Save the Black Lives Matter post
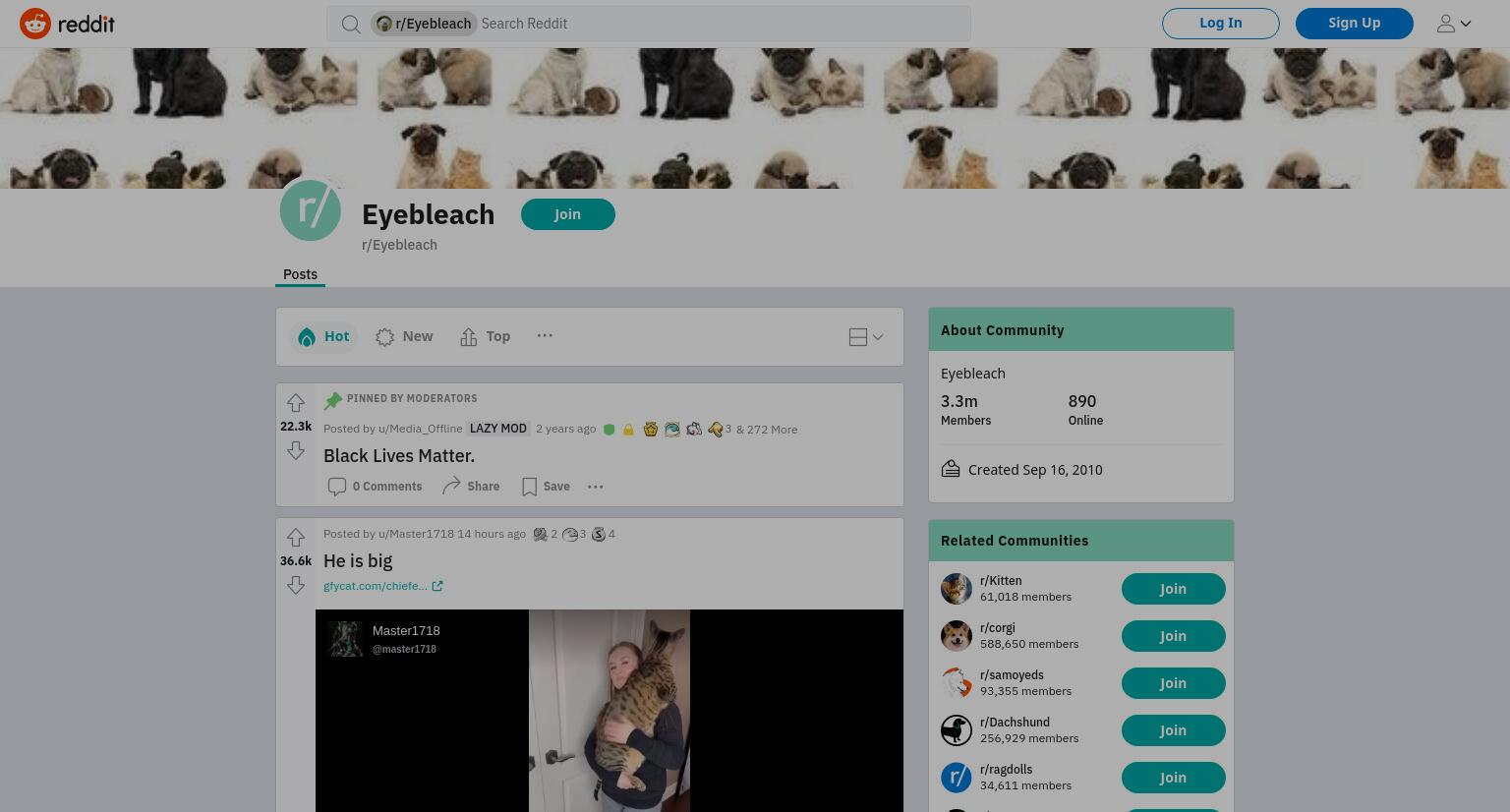This screenshot has width=1510, height=812. click(546, 487)
